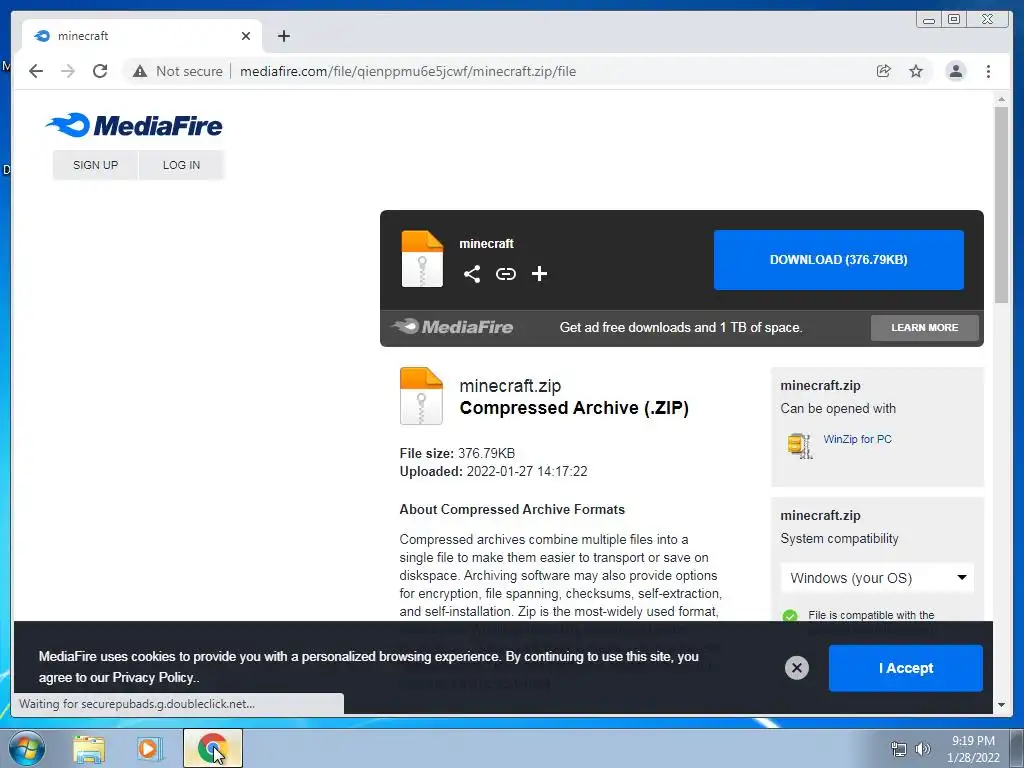This screenshot has height=768, width=1024.
Task: Click the browser forward arrow
Action: tap(67, 71)
